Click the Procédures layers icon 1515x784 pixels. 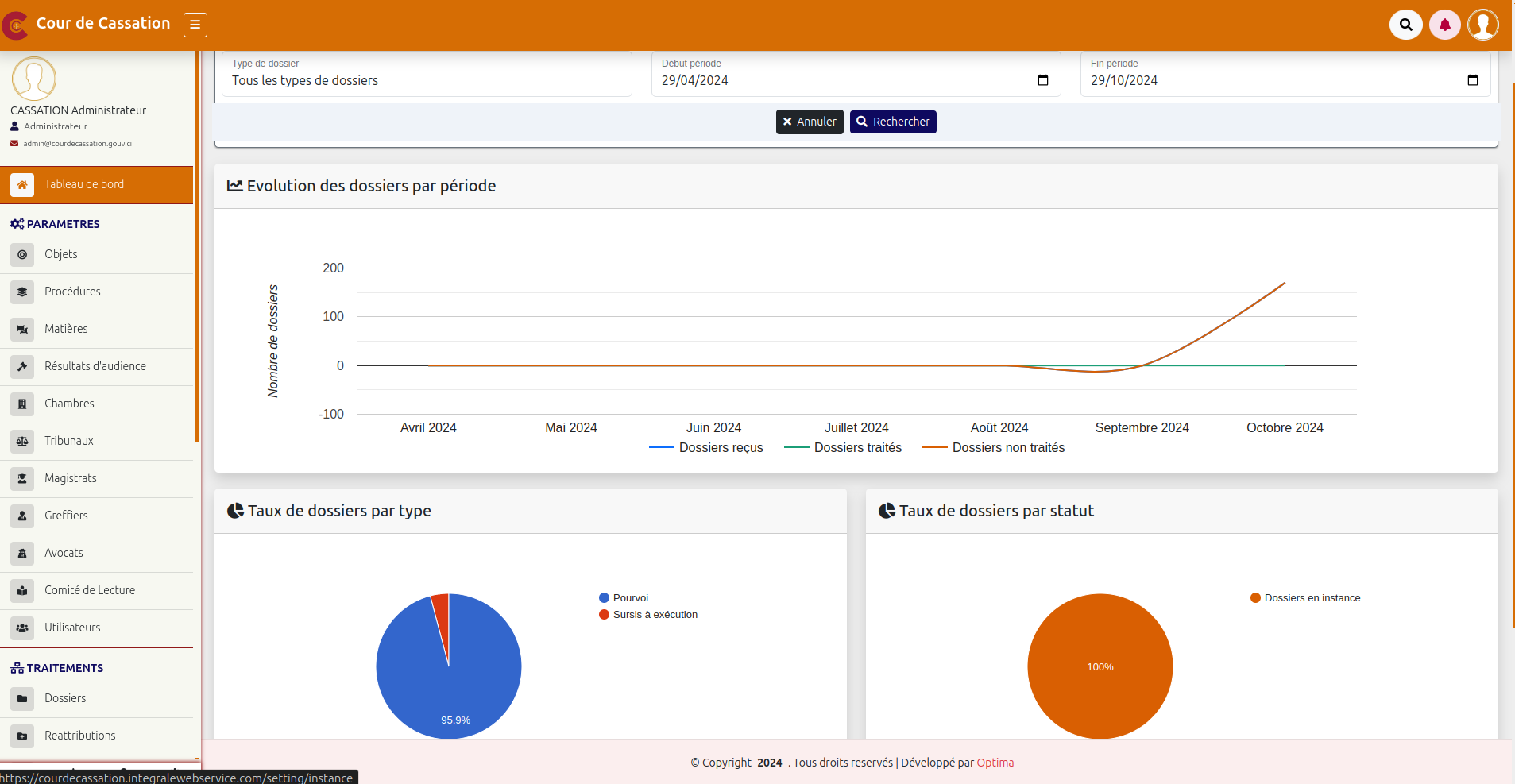[22, 292]
